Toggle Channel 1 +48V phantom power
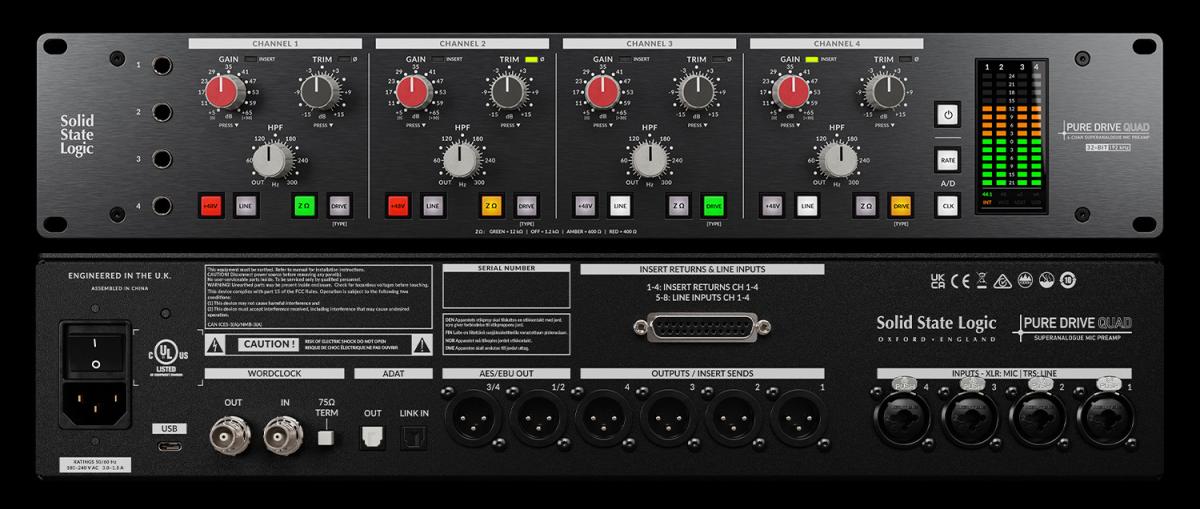Viewport: 1200px width, 509px height. point(211,206)
